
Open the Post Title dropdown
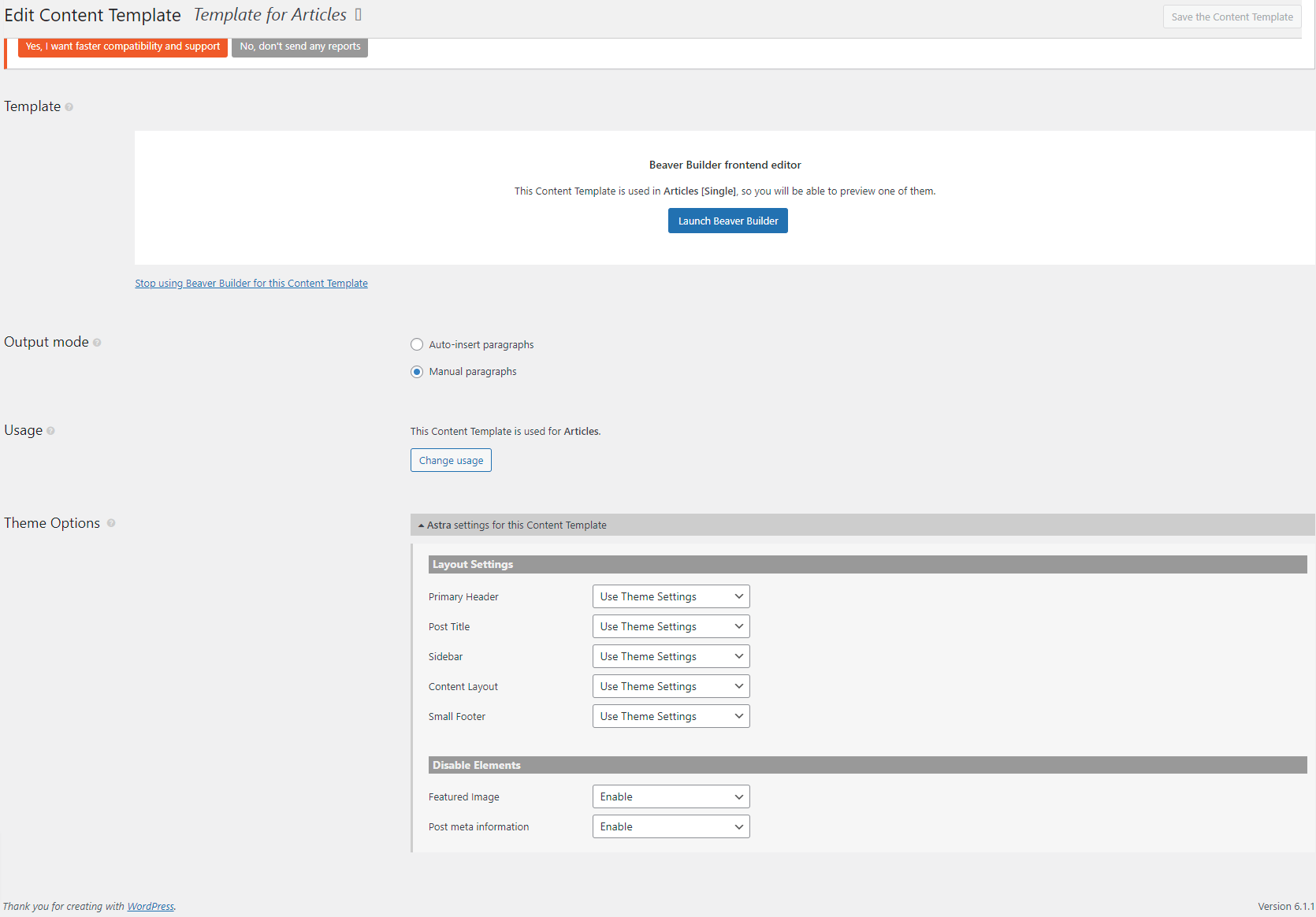671,626
